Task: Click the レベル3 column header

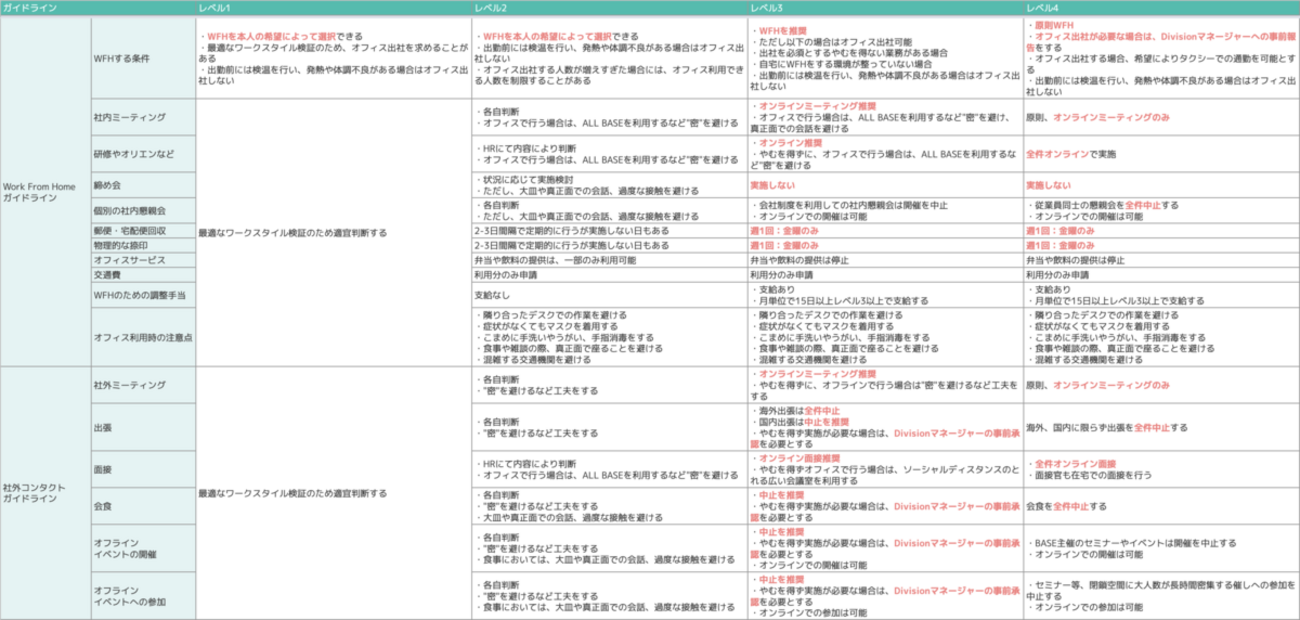Action: pyautogui.click(x=885, y=8)
